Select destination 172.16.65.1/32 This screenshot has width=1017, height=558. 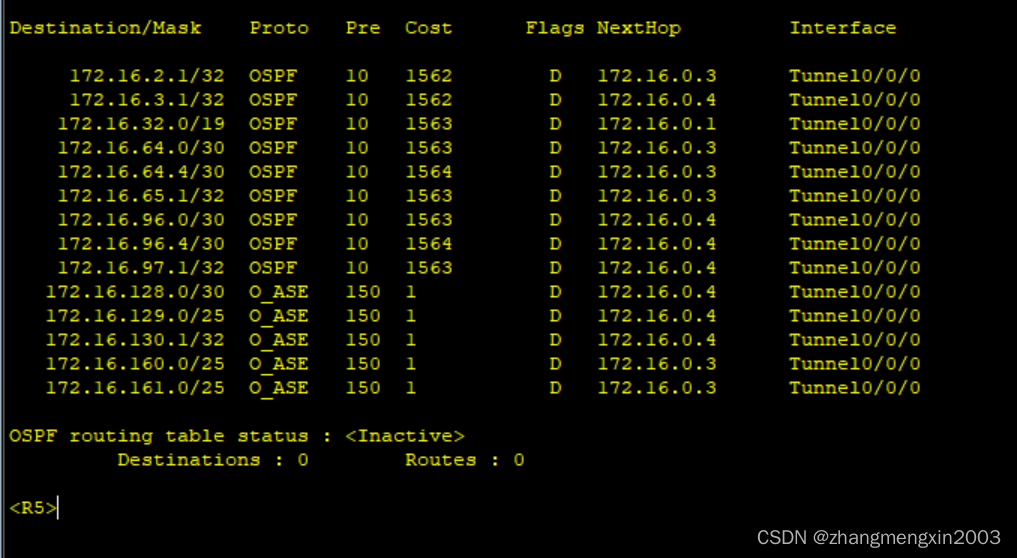[x=141, y=196]
